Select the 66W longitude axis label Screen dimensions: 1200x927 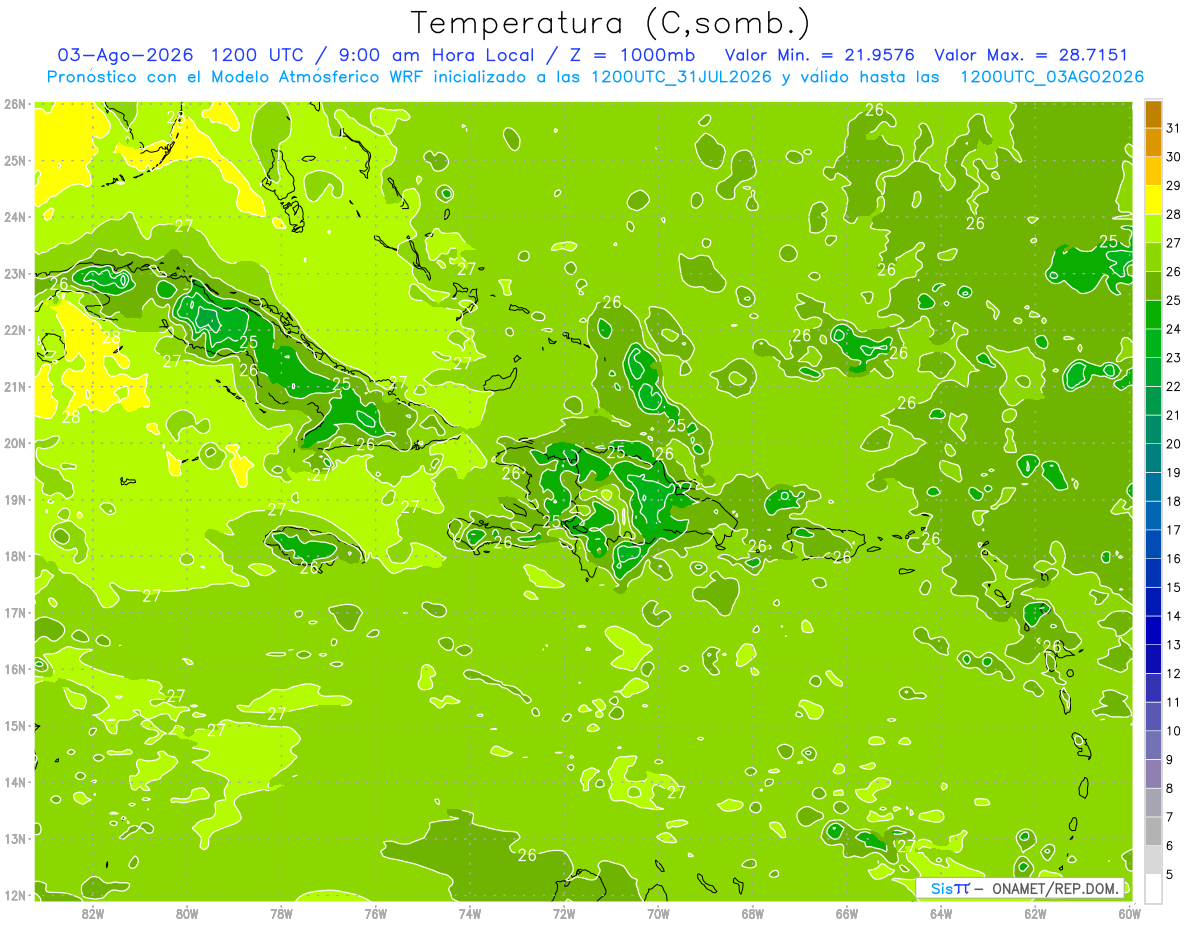pyautogui.click(x=847, y=913)
